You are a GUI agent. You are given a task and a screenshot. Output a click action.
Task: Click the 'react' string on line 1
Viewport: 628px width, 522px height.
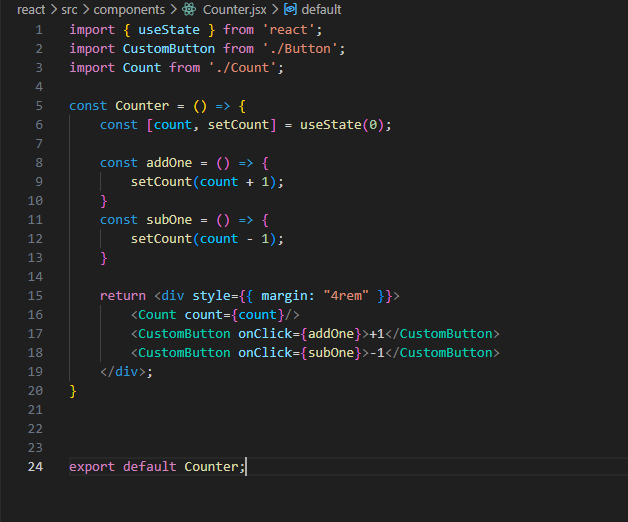tap(288, 30)
